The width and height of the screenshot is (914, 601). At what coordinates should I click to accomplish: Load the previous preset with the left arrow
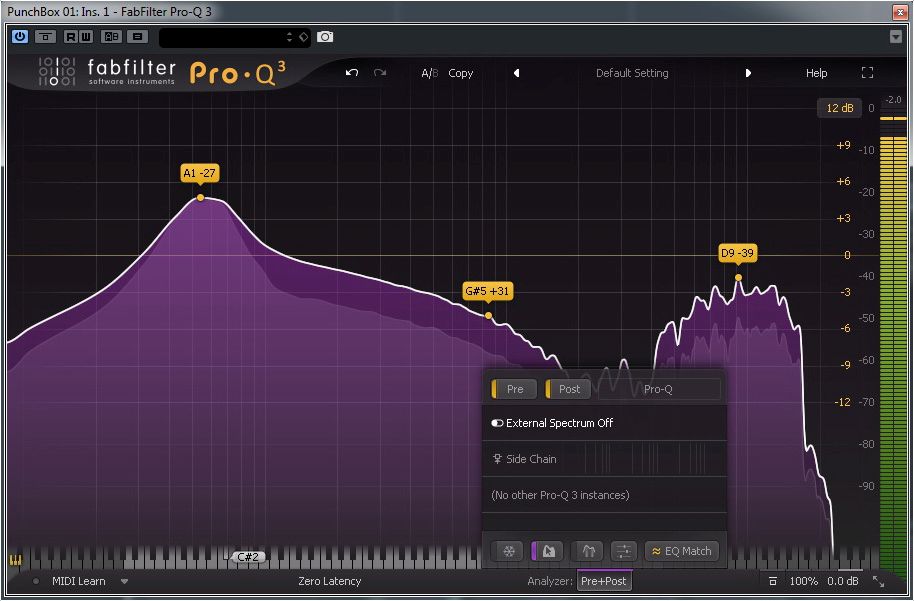516,73
